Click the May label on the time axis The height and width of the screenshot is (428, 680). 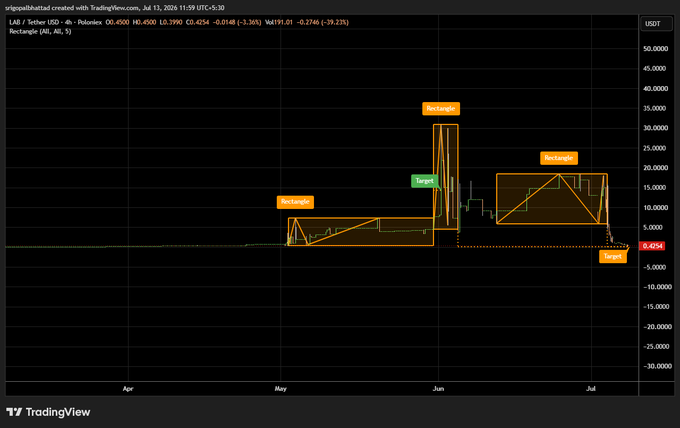281,389
